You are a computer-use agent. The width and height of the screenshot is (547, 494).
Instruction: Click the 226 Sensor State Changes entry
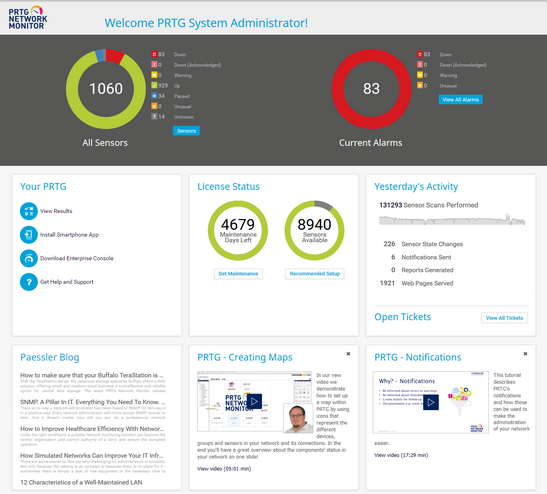[423, 244]
